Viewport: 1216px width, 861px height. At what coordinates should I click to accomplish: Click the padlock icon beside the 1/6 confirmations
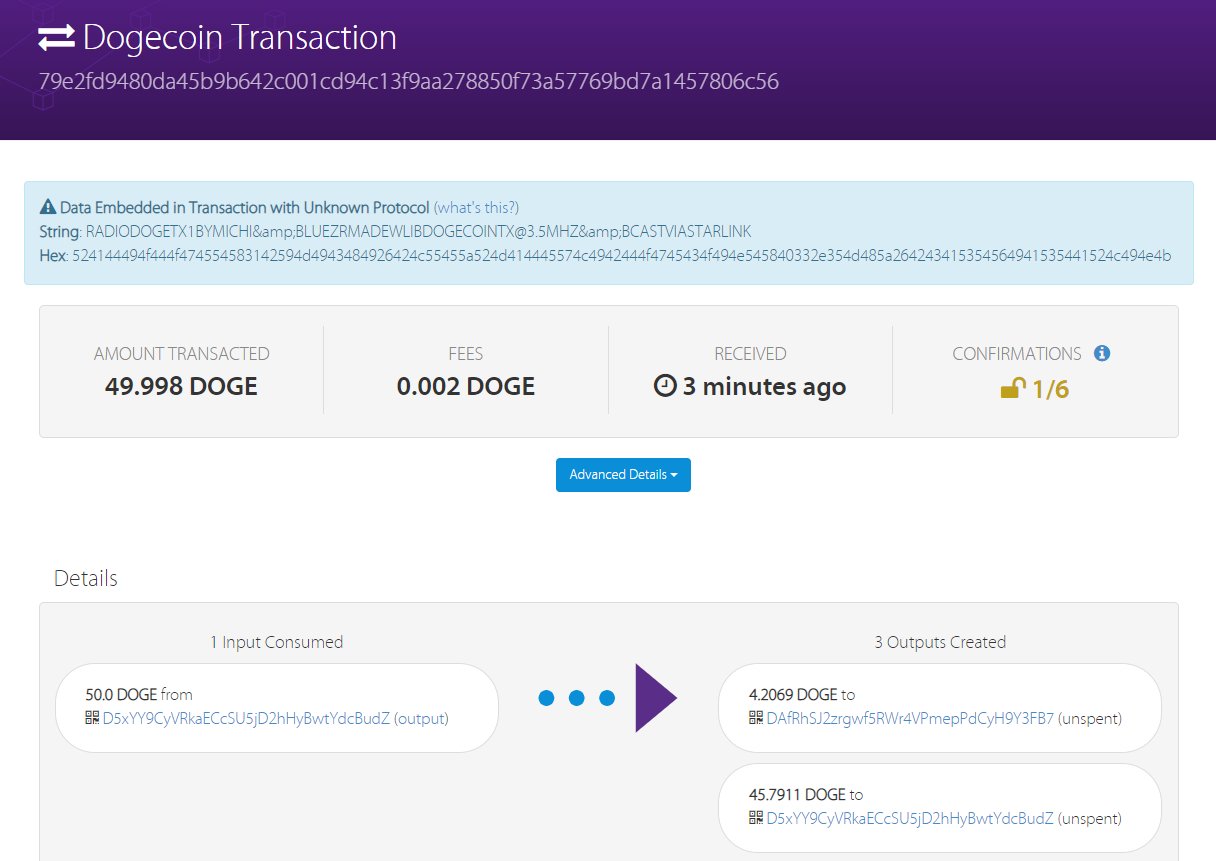[x=1011, y=388]
